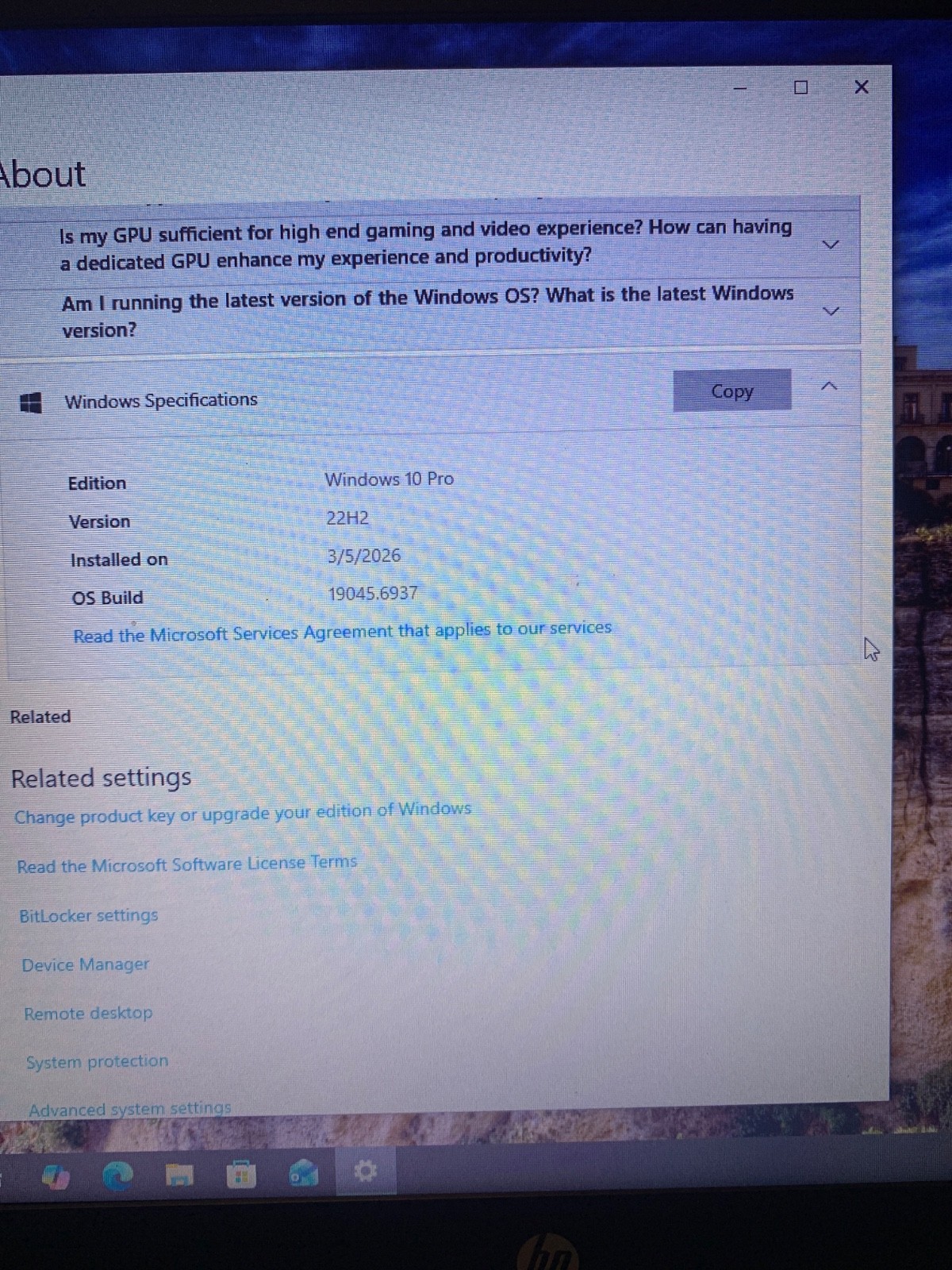Expand the latest Windows version question

tap(831, 310)
